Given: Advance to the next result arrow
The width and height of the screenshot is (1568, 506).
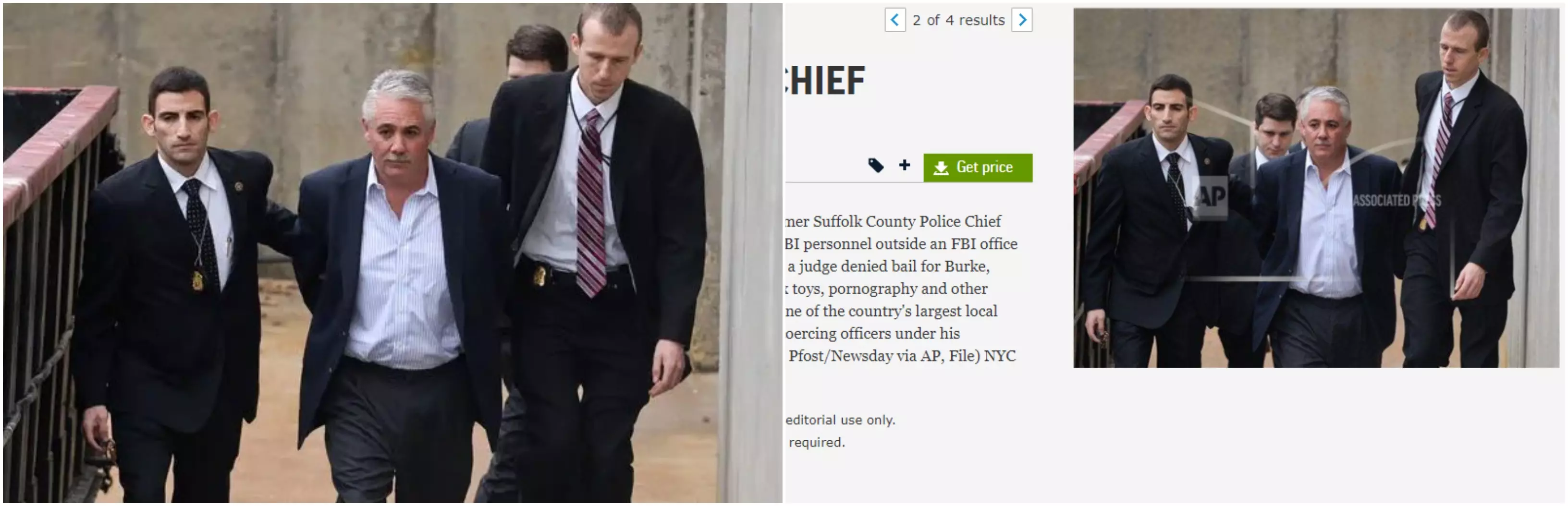Looking at the screenshot, I should tap(1022, 20).
